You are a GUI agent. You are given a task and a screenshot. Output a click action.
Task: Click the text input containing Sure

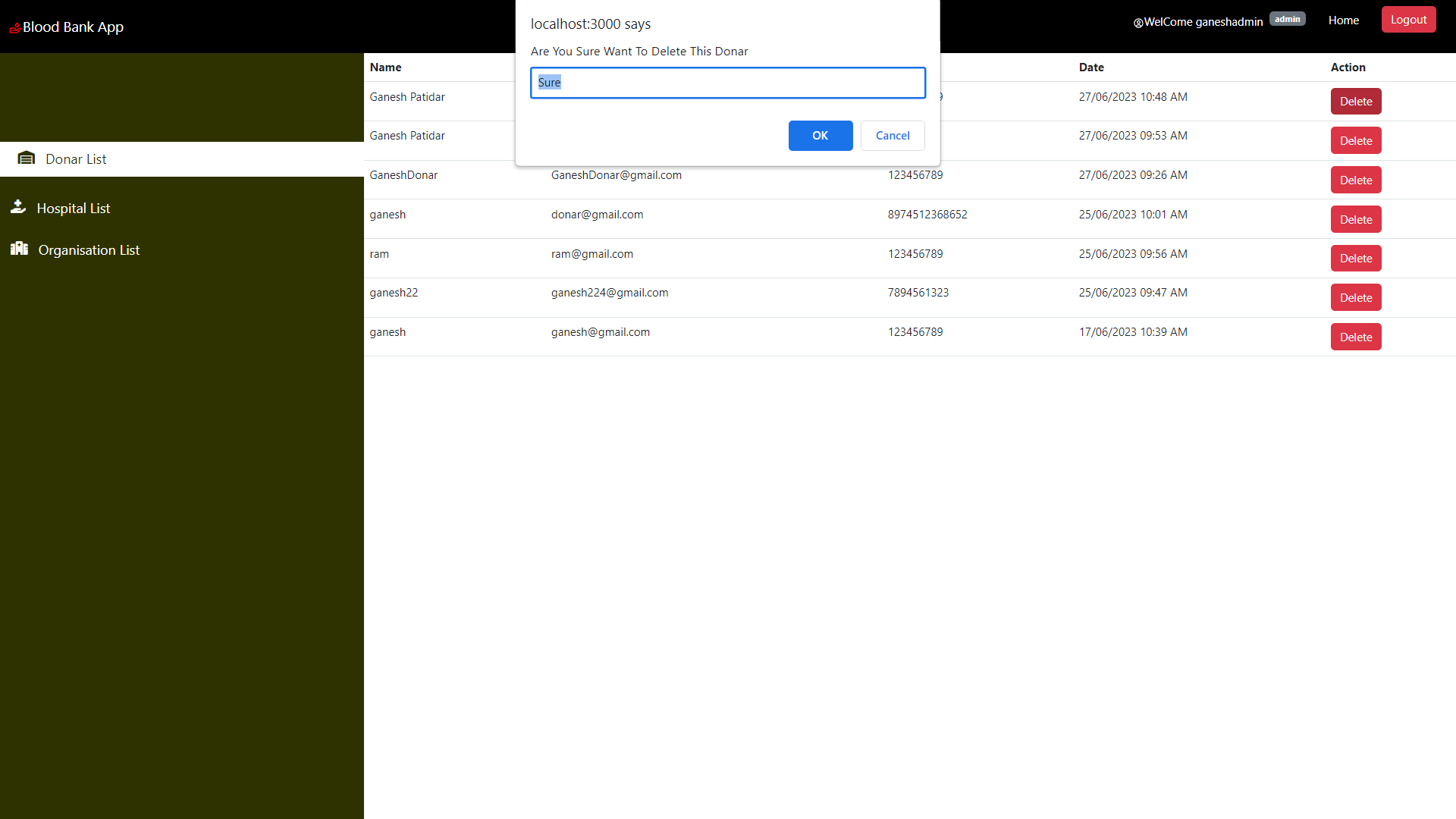[727, 83]
